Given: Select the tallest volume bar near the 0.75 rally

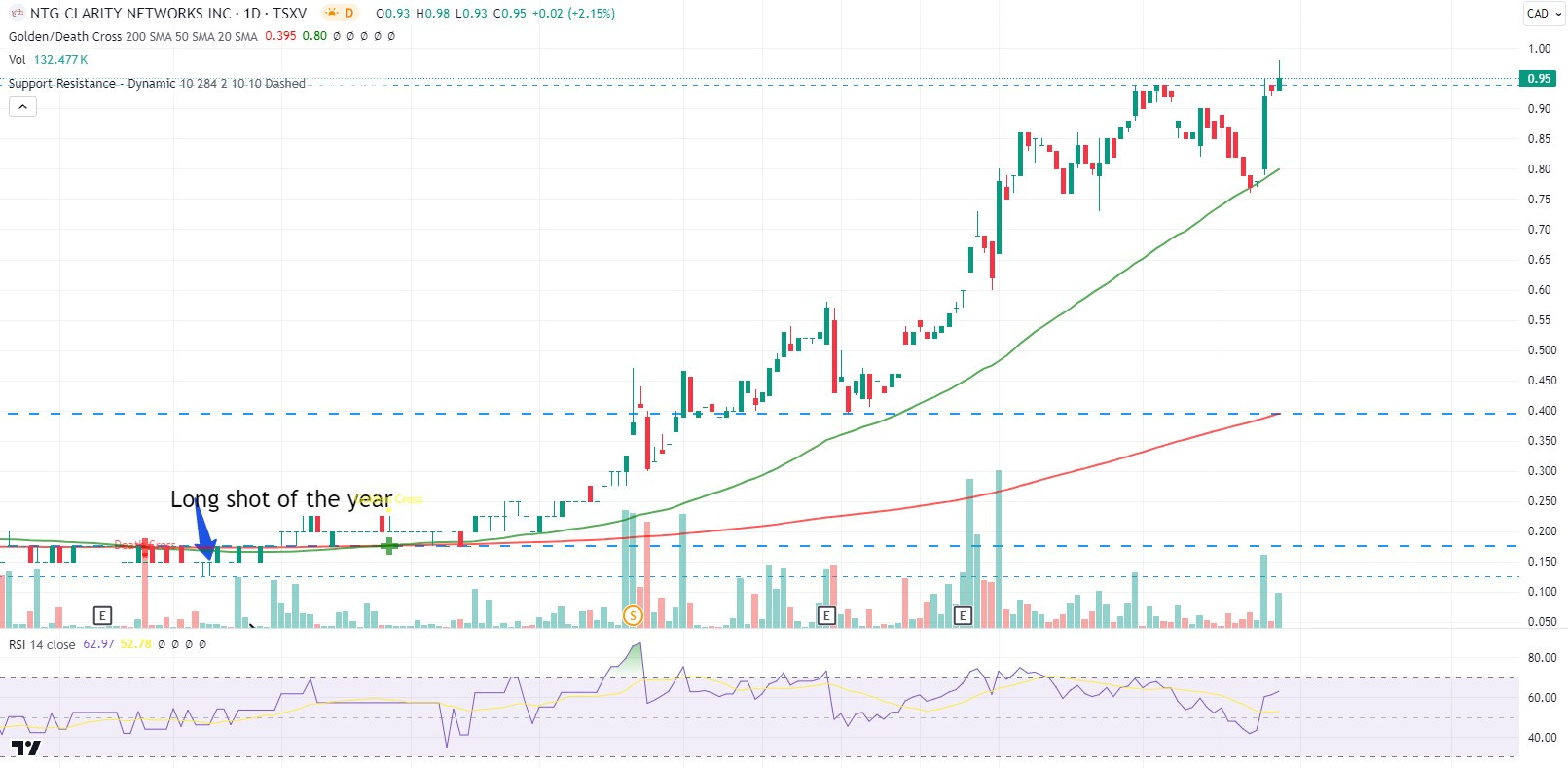Looking at the screenshot, I should pos(998,548).
